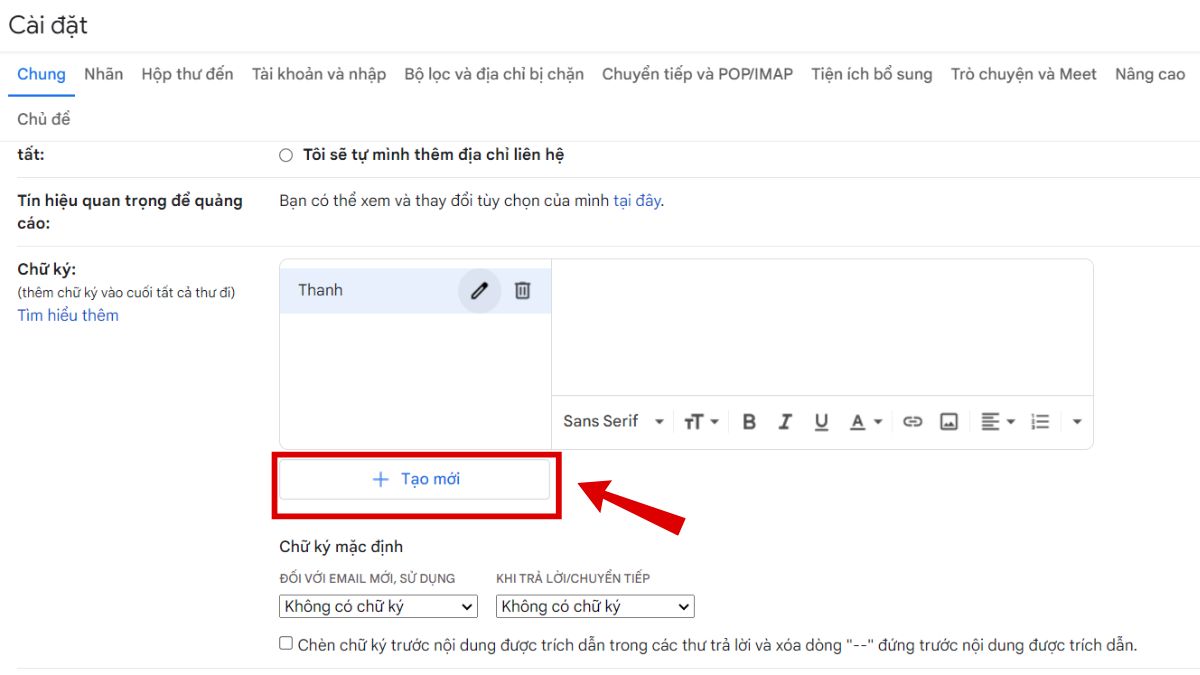1200x675 pixels.
Task: Open the Chủ đề tab
Action: tap(44, 119)
